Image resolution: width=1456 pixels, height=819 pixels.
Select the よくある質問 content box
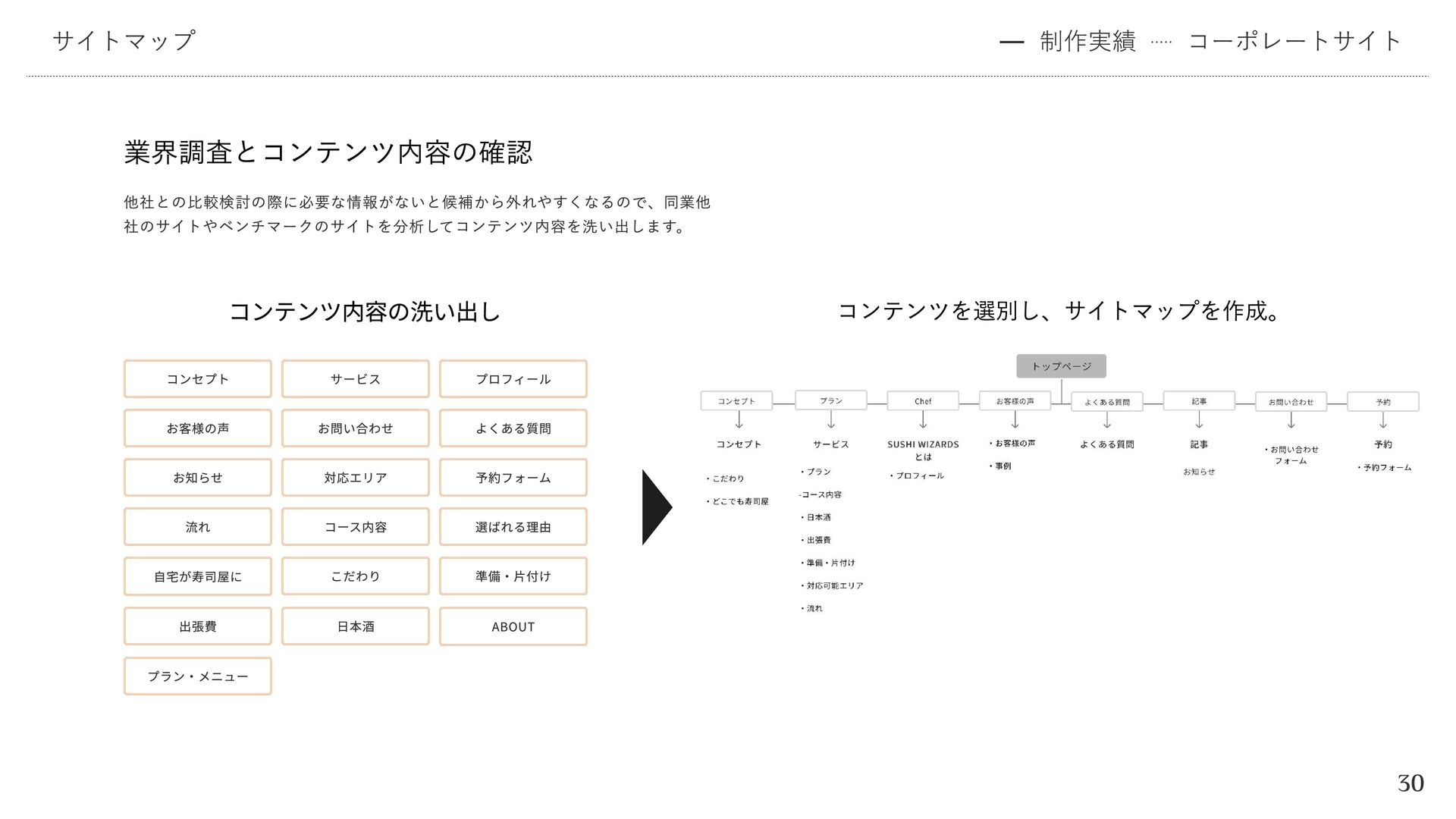(x=513, y=428)
